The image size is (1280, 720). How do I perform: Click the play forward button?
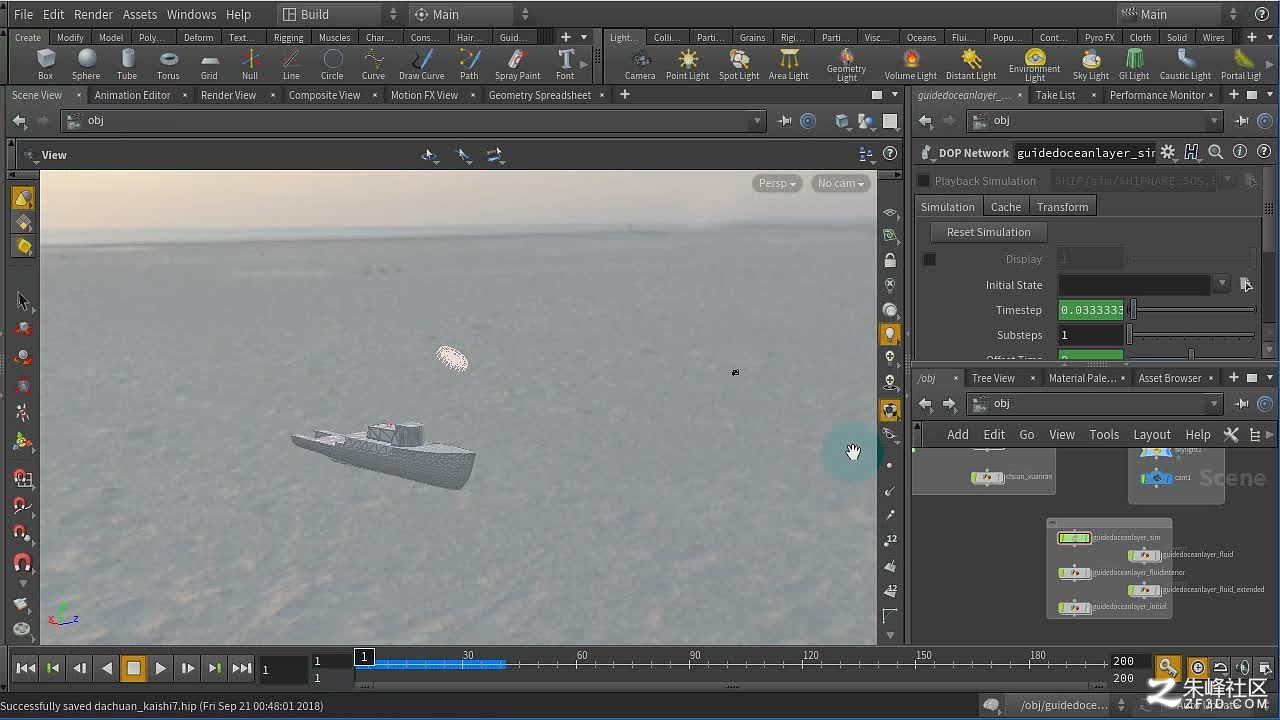point(160,668)
